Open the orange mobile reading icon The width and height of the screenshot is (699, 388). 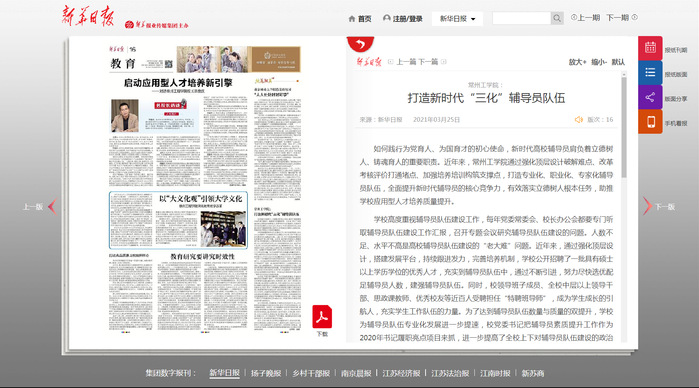(650, 121)
